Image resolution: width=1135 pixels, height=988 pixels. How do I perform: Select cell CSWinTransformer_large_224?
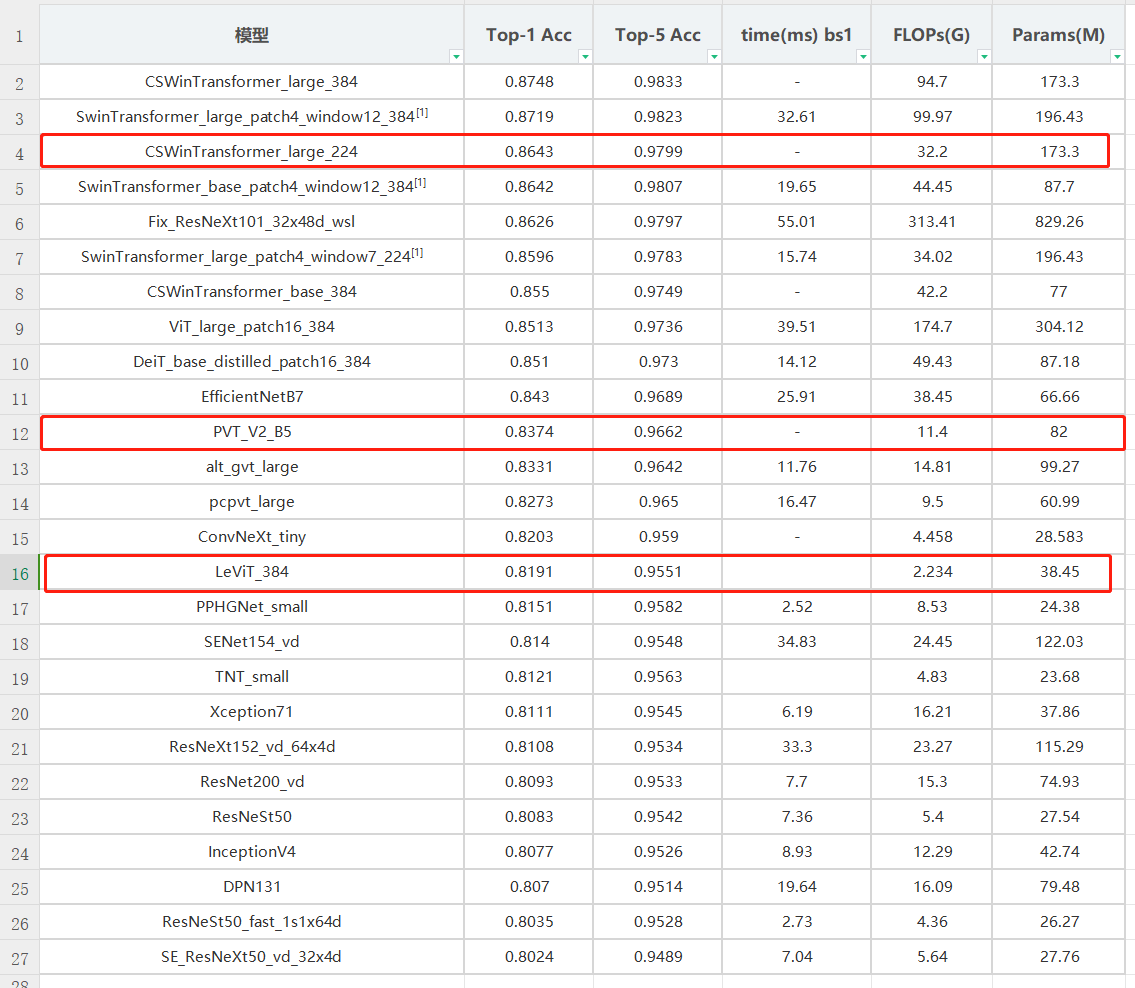pyautogui.click(x=252, y=151)
